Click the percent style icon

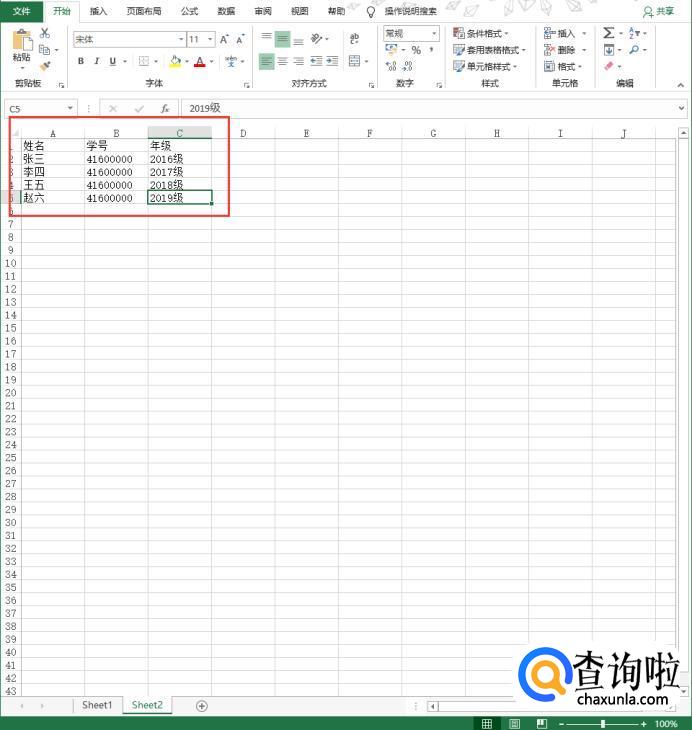(416, 50)
